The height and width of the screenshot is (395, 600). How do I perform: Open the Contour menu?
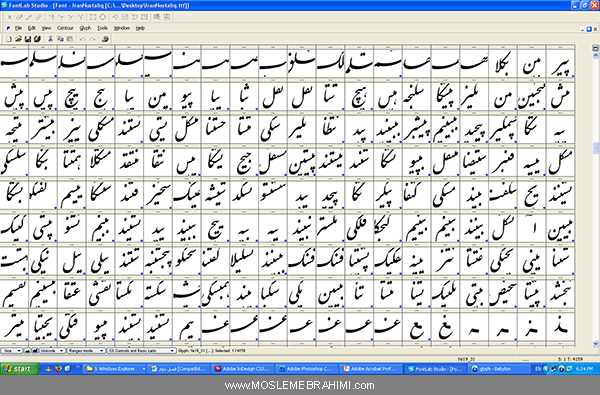point(65,28)
